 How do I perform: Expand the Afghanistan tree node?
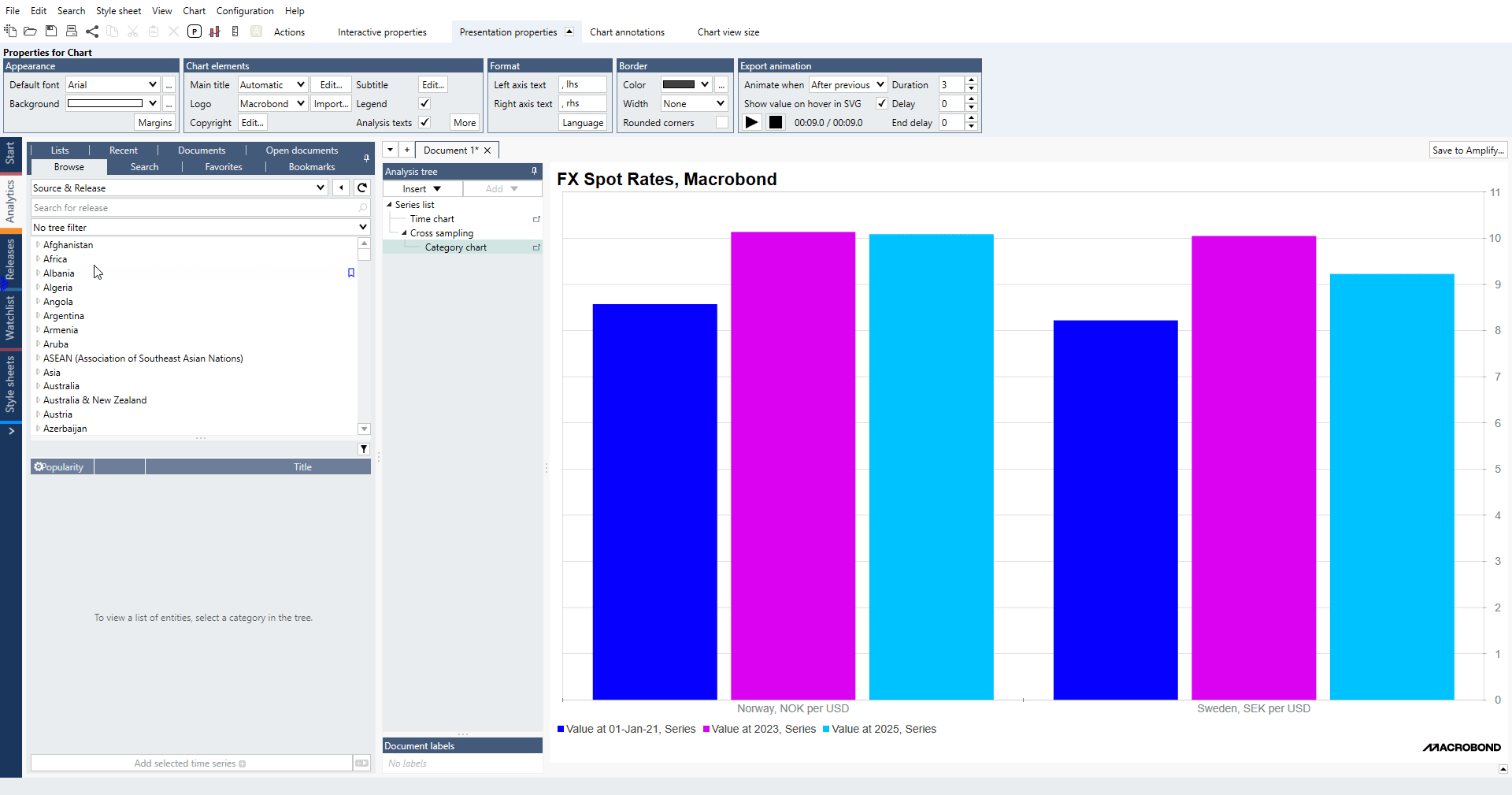pos(38,244)
